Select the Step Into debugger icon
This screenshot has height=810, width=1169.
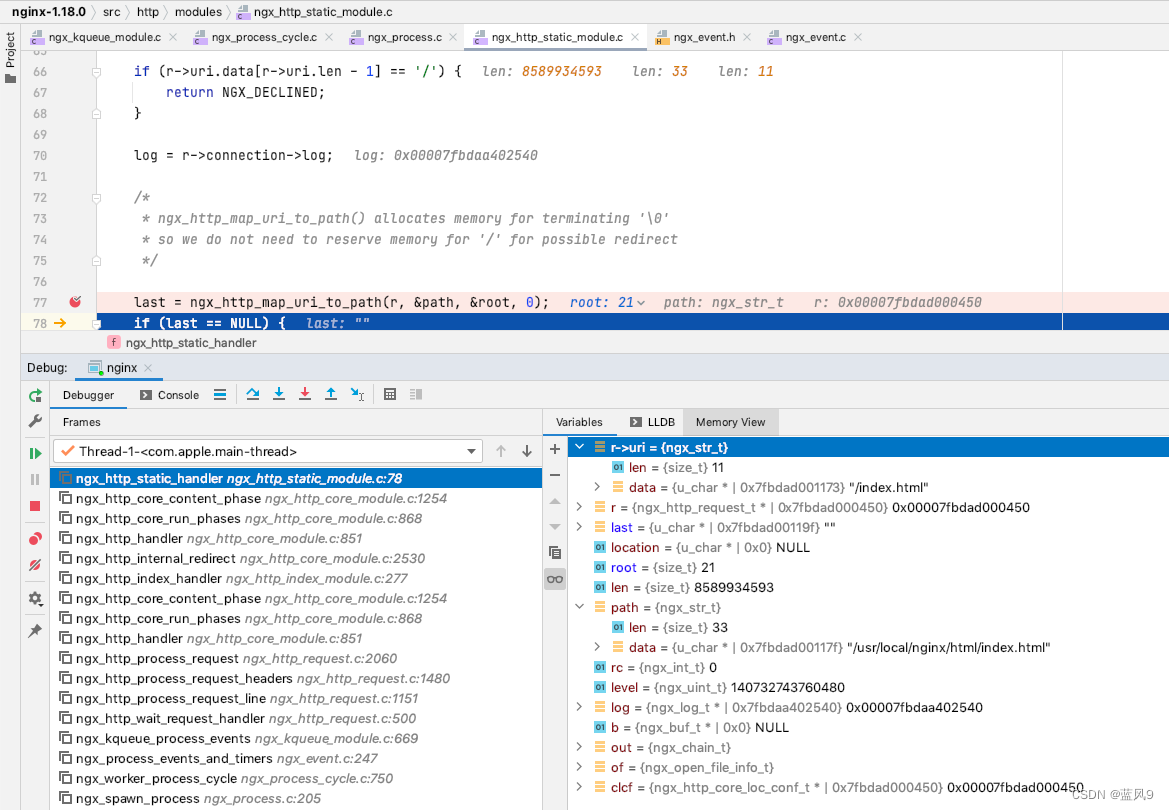[279, 394]
